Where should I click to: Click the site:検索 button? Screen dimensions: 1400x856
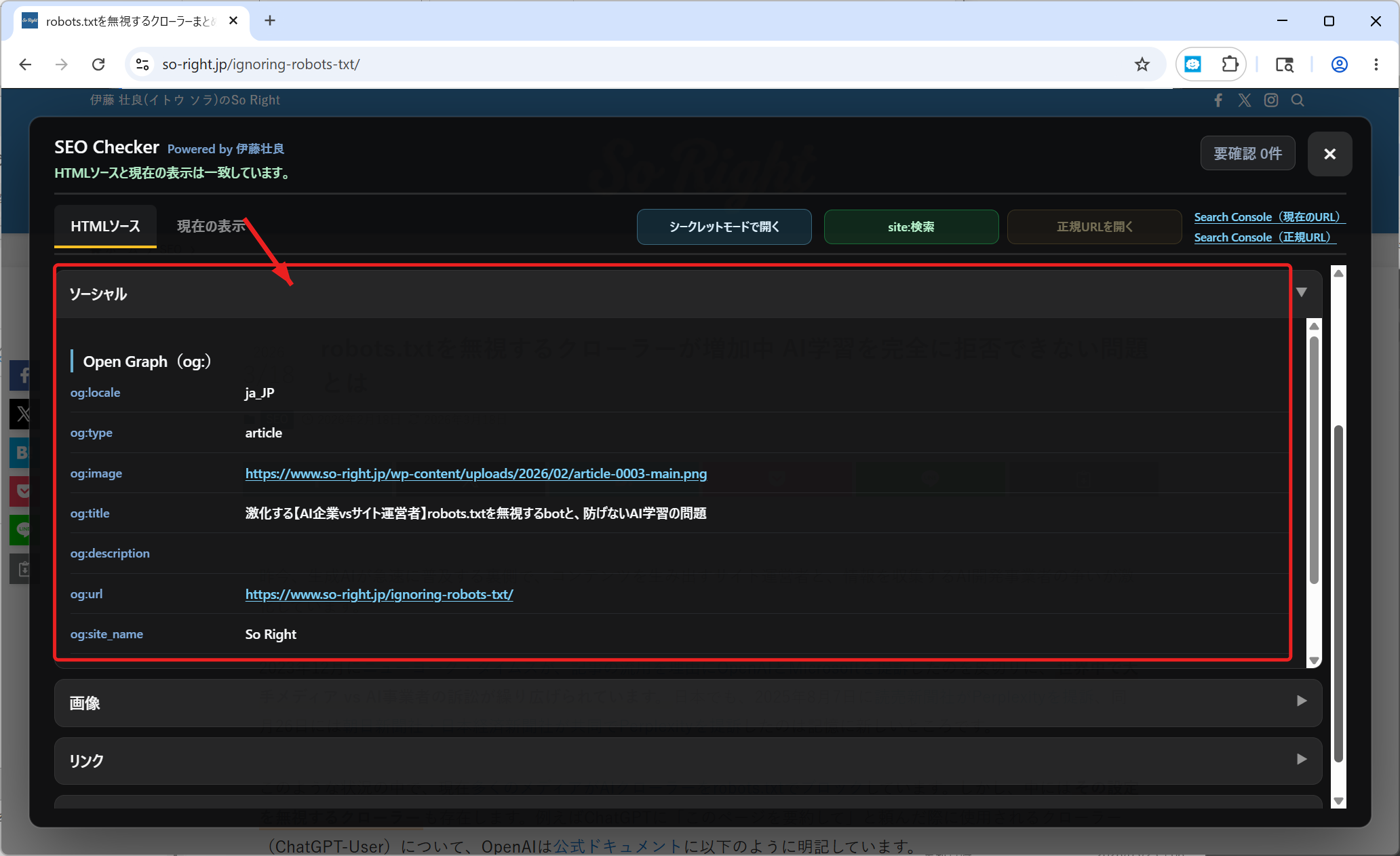tap(911, 227)
